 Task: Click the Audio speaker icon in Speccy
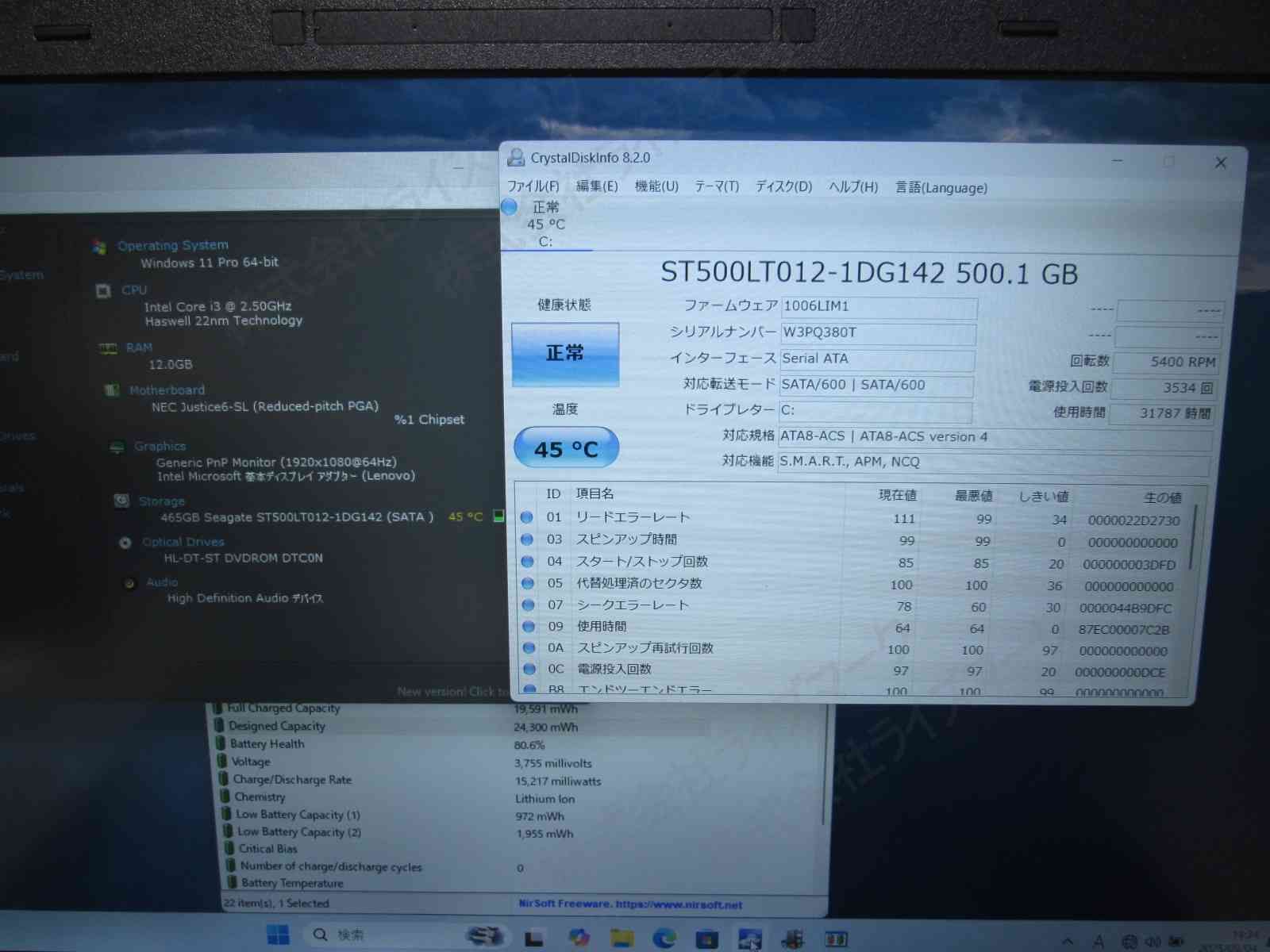point(129,583)
